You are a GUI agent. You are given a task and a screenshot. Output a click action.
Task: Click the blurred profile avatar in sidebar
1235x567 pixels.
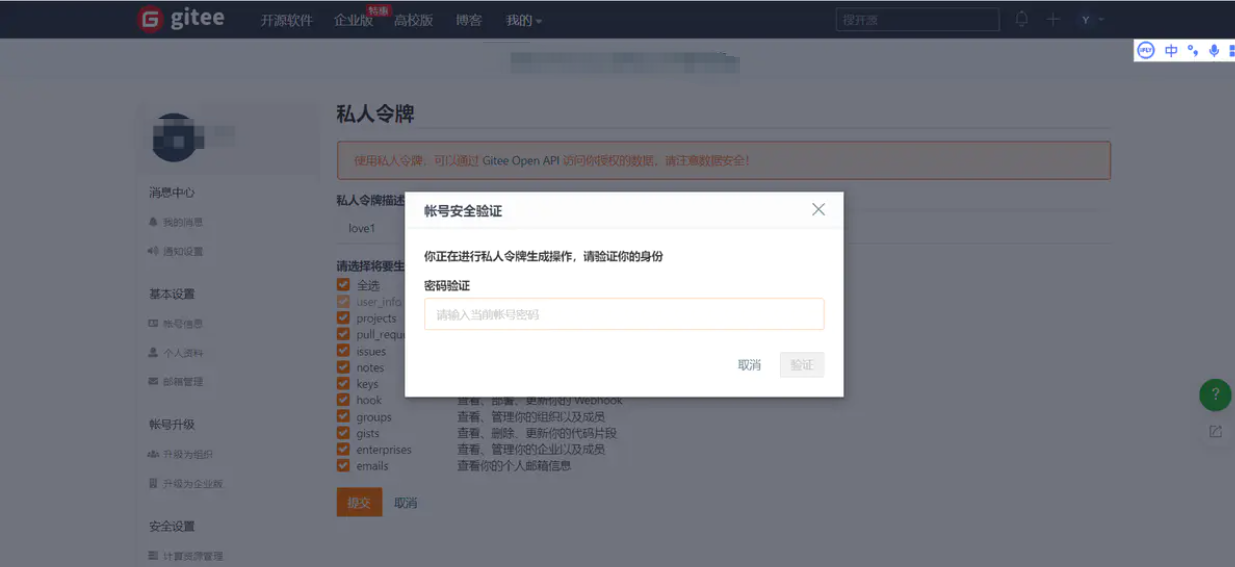click(175, 138)
